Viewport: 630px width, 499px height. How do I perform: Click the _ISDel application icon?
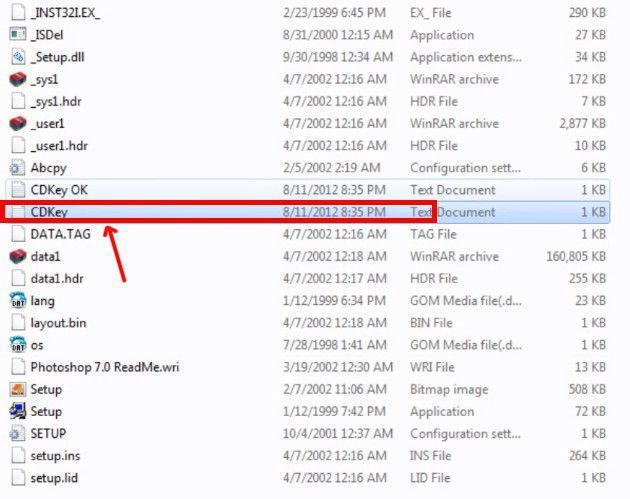click(18, 35)
